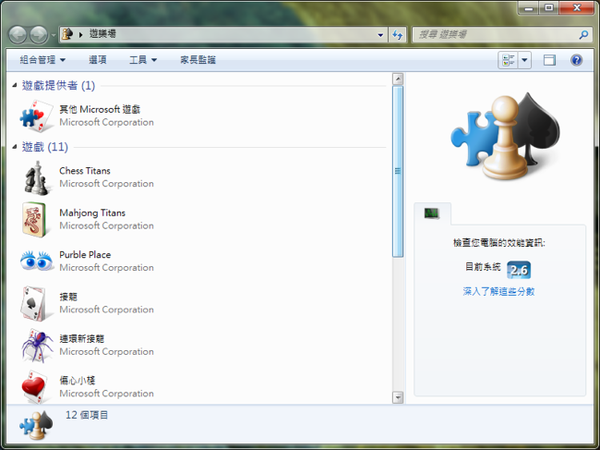Click the Forward navigation arrow

(39, 35)
